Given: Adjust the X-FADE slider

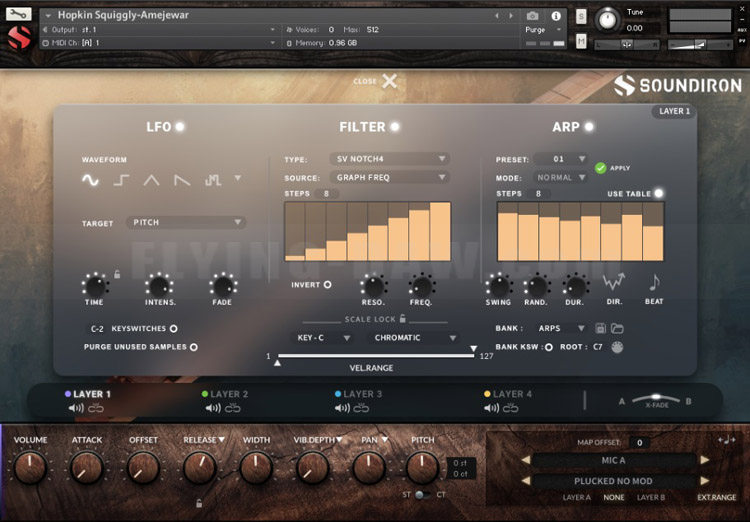Looking at the screenshot, I should [656, 399].
